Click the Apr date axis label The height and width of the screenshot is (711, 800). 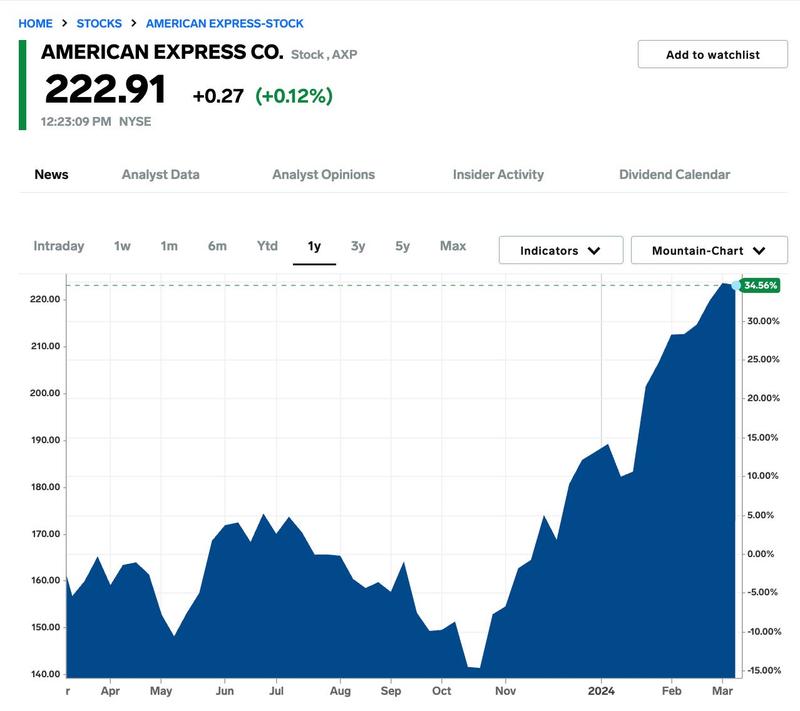pos(110,691)
